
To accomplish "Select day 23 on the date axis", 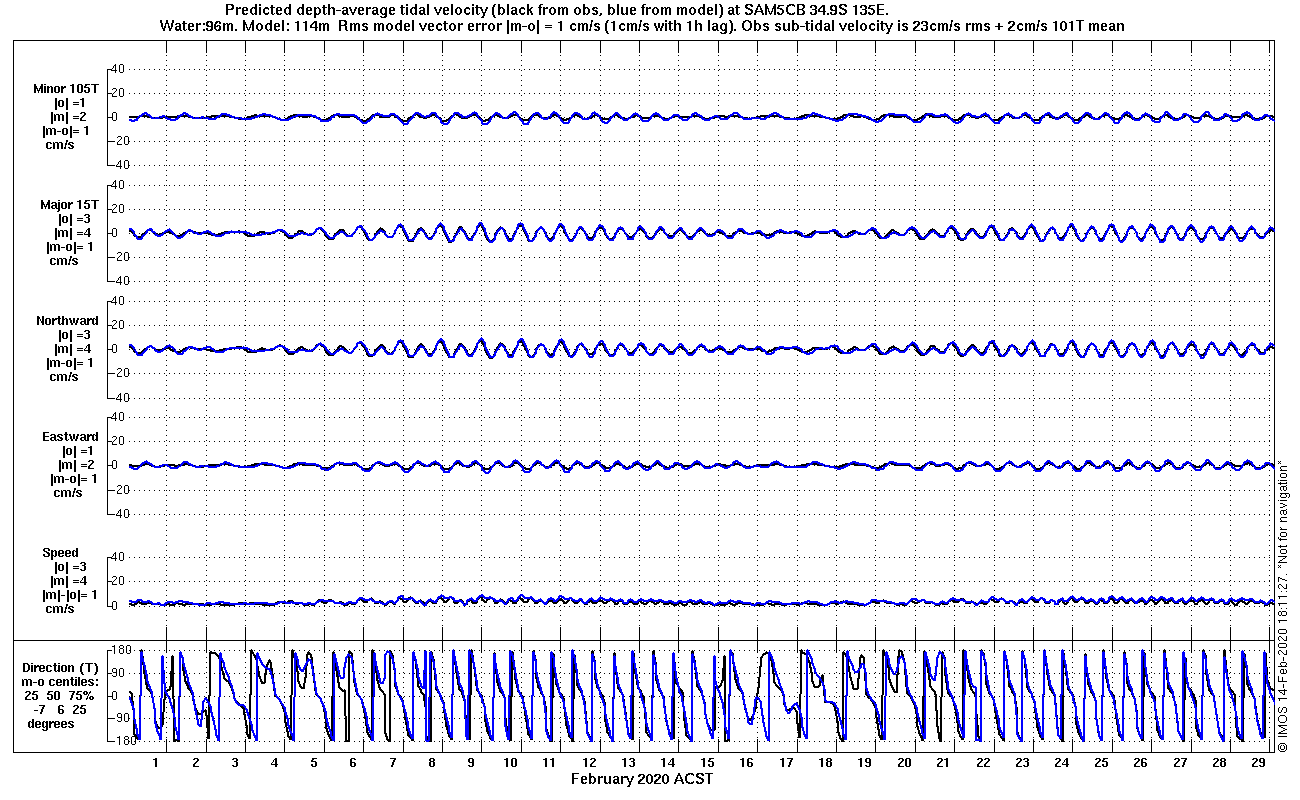I will (x=1022, y=763).
